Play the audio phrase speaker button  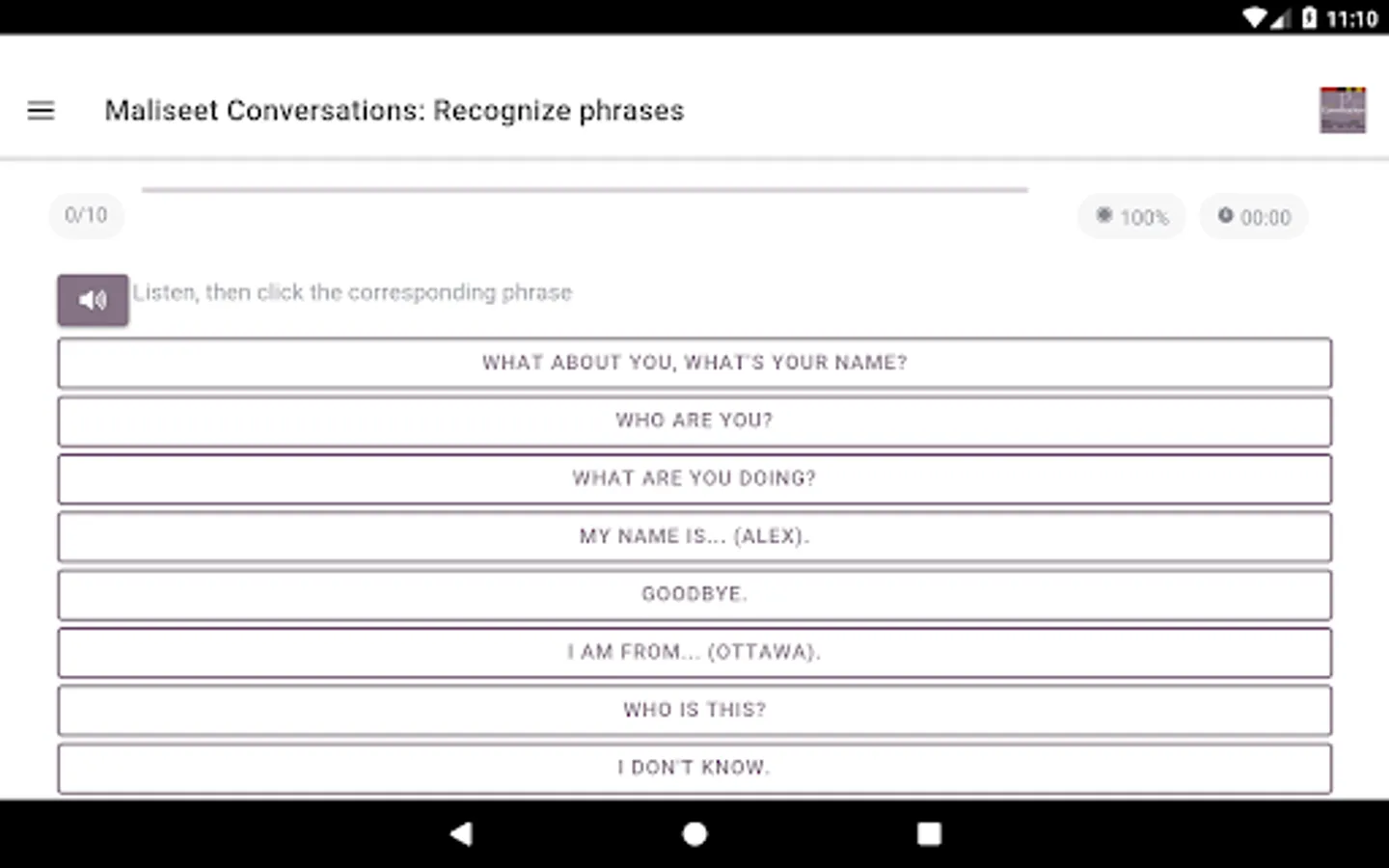(93, 300)
